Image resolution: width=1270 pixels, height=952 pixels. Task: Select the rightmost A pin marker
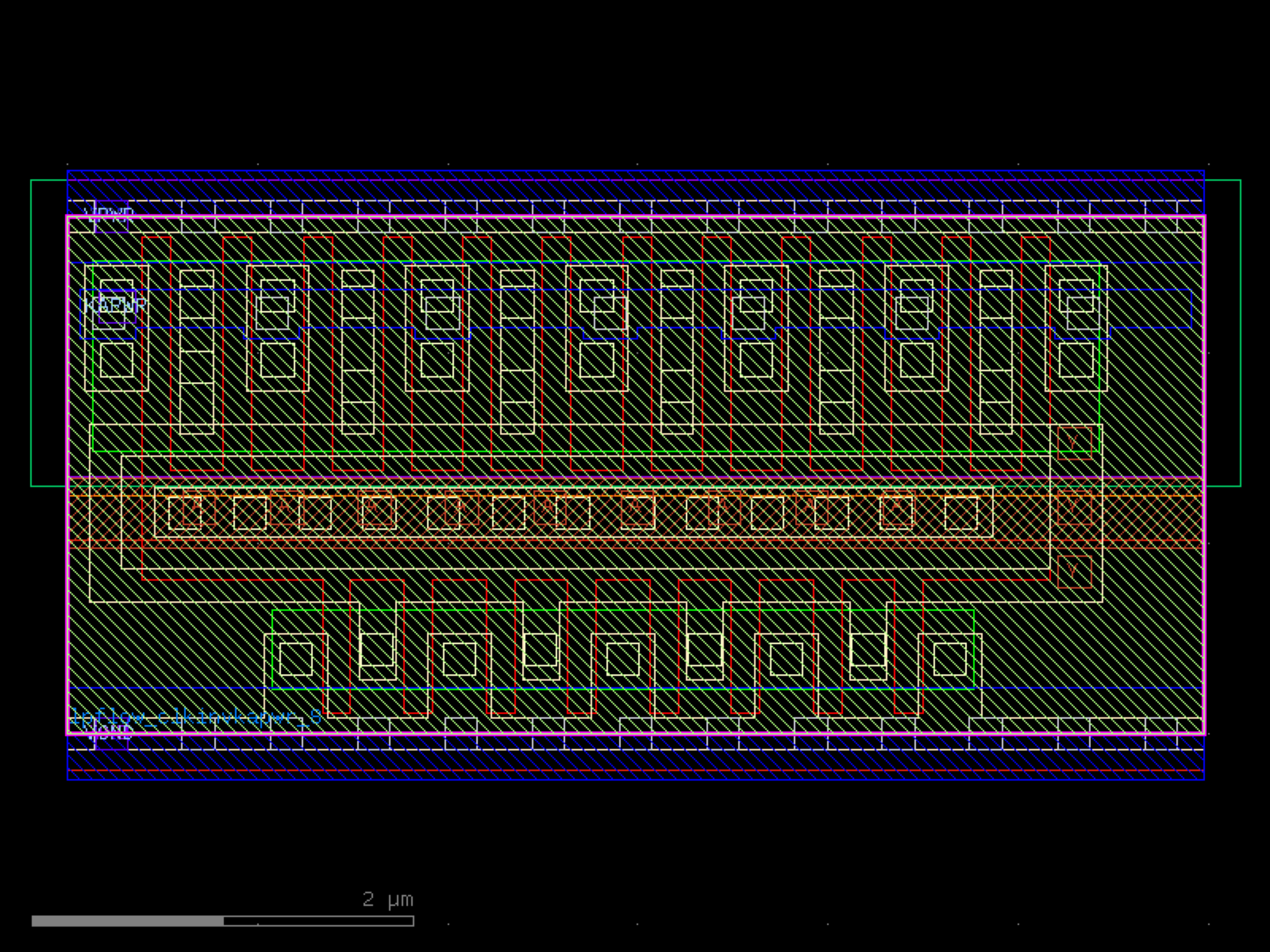point(897,508)
